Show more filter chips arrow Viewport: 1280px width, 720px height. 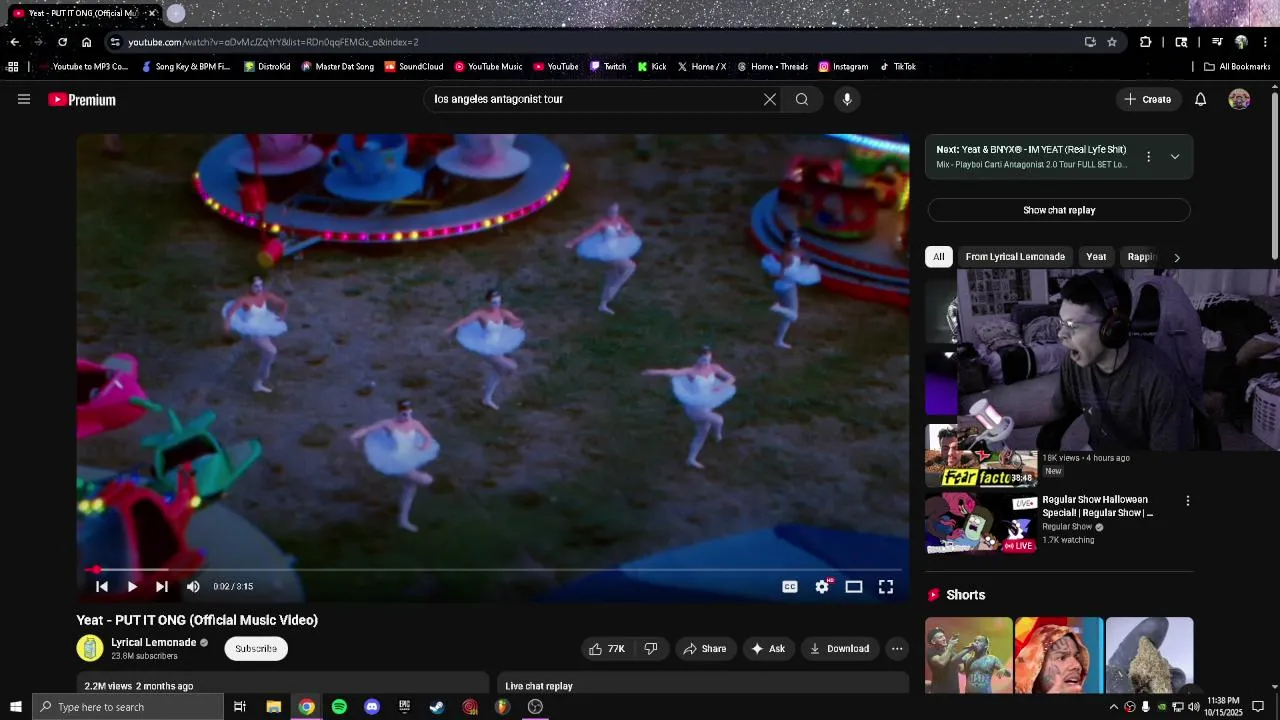coord(1177,257)
